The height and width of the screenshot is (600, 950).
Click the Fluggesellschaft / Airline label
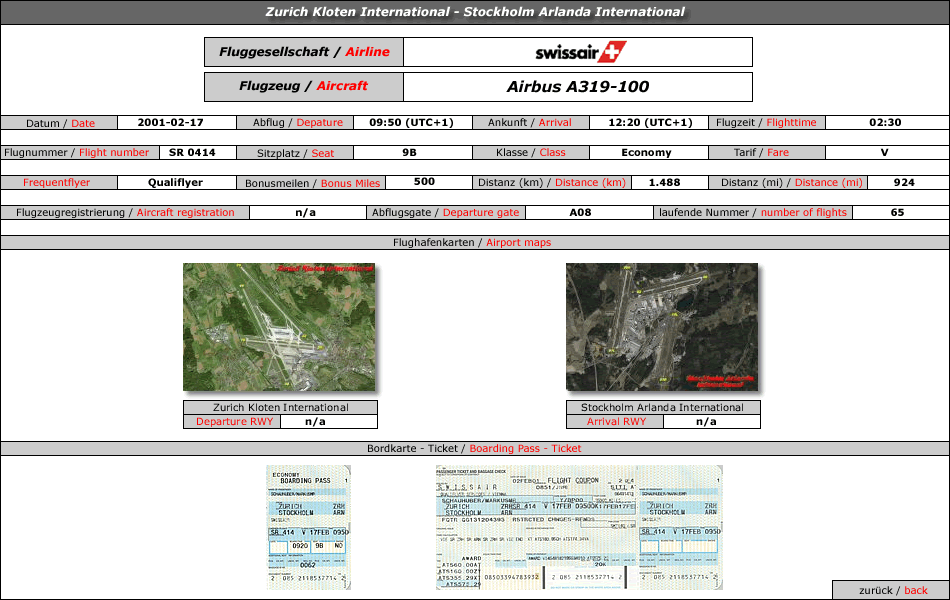tap(304, 52)
